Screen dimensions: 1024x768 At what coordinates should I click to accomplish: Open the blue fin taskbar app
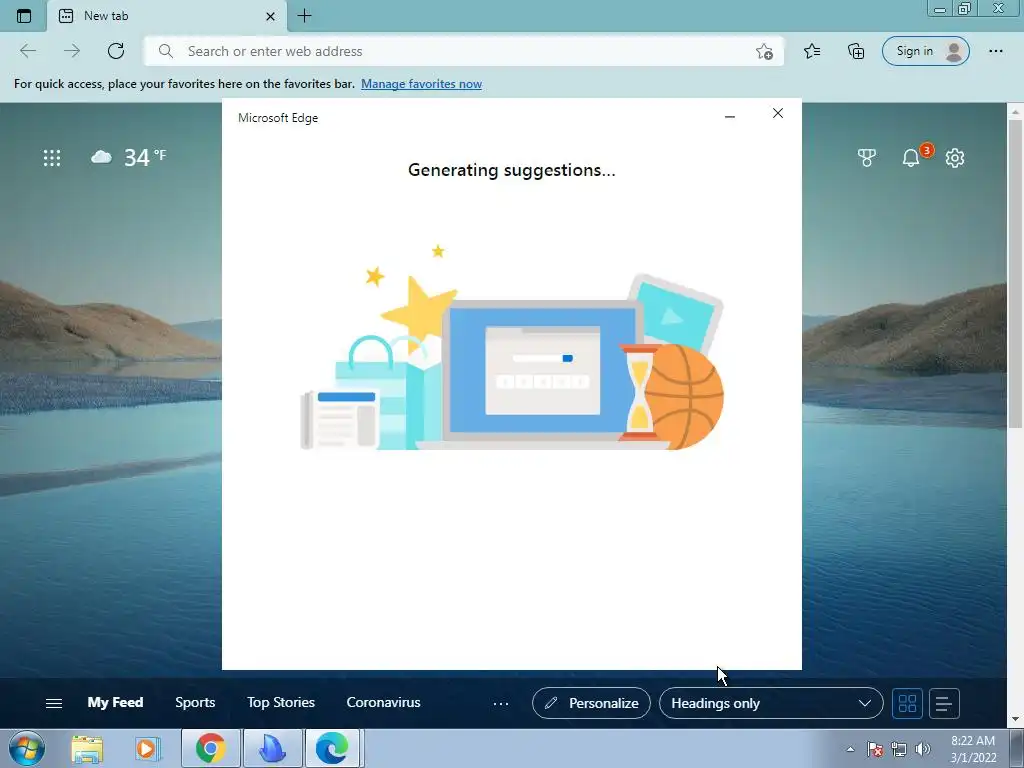pyautogui.click(x=272, y=748)
